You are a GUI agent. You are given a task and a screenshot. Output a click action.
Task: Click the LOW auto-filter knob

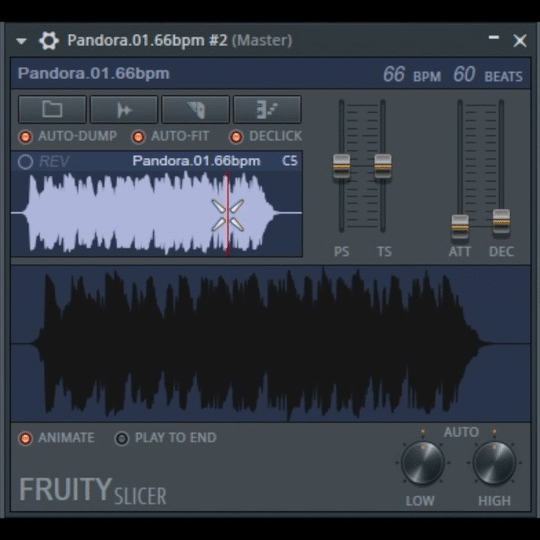(423, 463)
